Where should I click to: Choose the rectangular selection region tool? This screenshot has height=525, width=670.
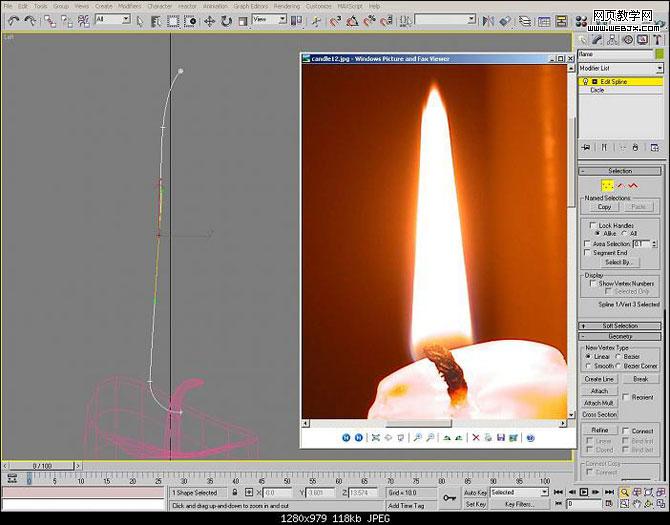tap(173, 21)
